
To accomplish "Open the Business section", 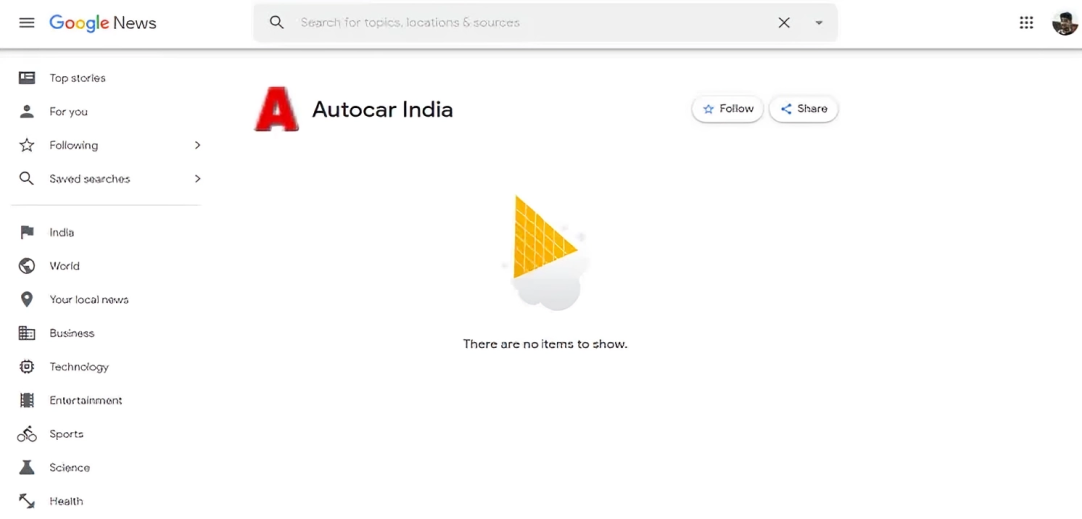I will tap(71, 333).
